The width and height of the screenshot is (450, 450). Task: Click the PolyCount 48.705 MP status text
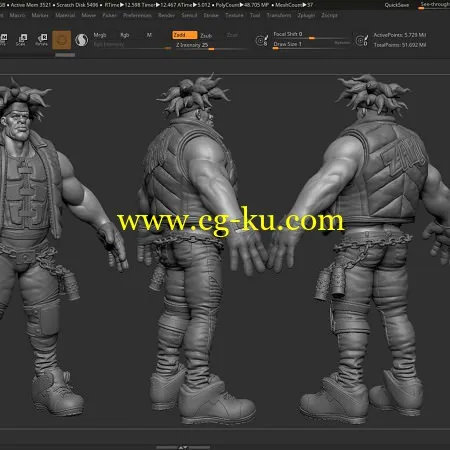point(242,5)
